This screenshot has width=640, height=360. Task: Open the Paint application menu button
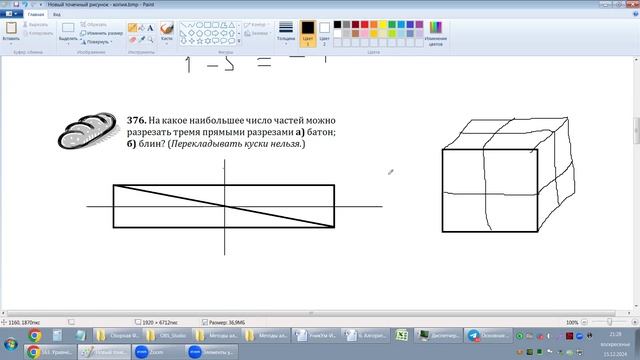(11, 14)
